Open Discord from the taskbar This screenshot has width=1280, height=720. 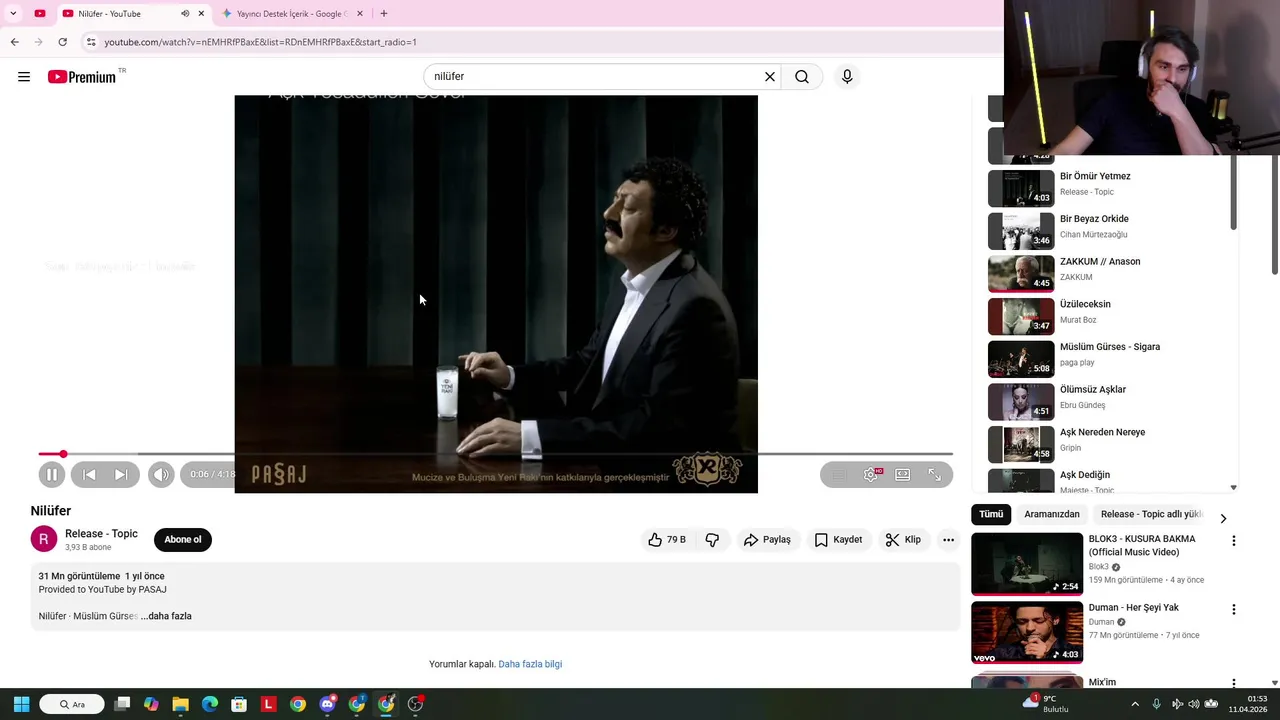[327, 704]
